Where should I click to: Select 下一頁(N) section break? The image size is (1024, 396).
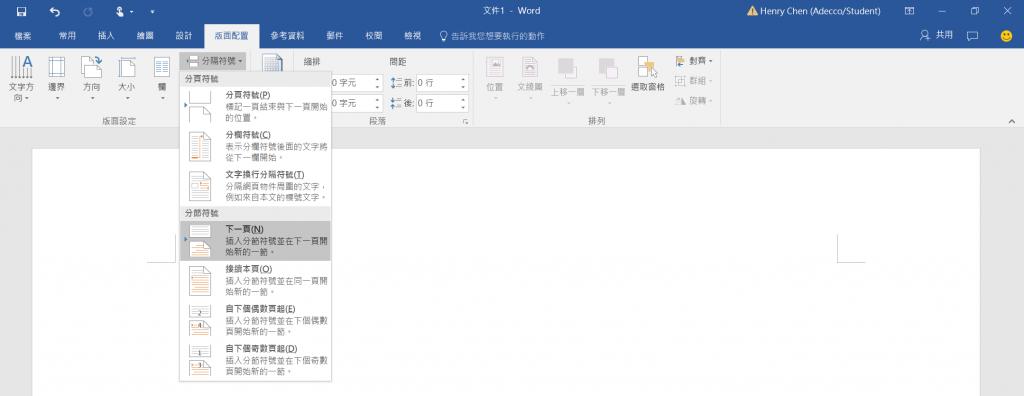click(255, 241)
